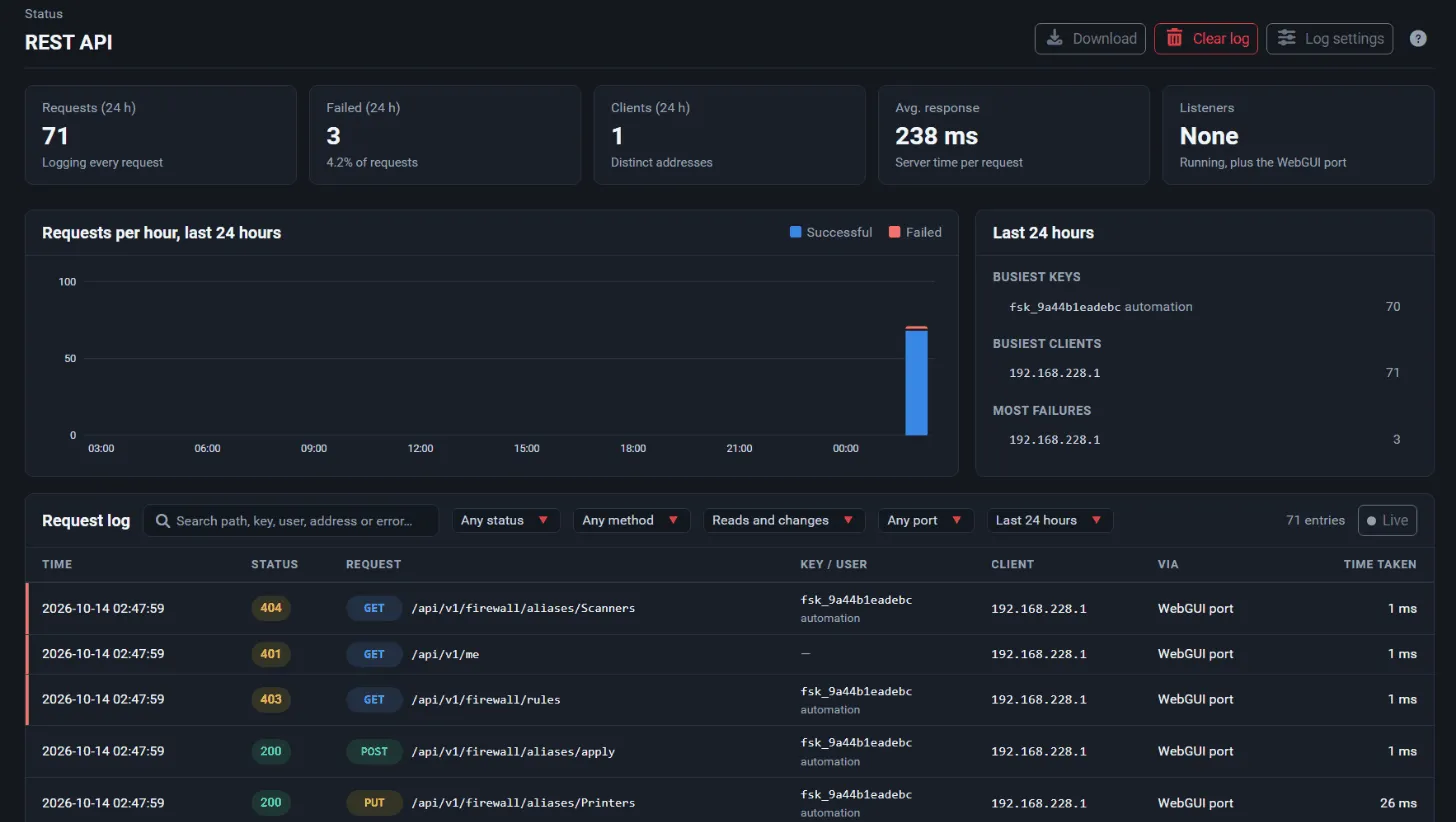Clear the request log
Screen dimensions: 1456x822
(x=1206, y=39)
